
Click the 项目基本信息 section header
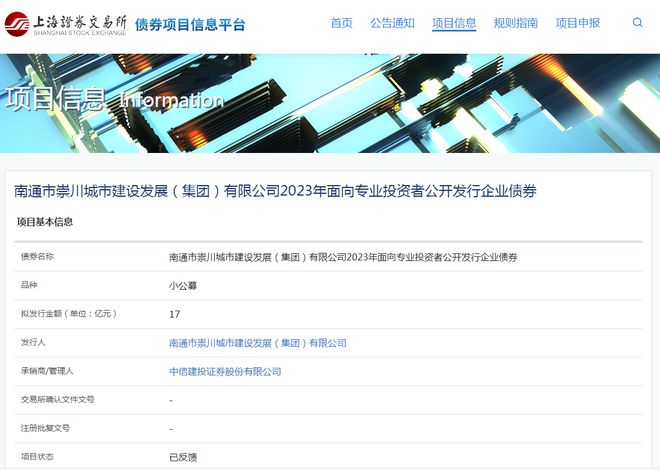[x=44, y=222]
